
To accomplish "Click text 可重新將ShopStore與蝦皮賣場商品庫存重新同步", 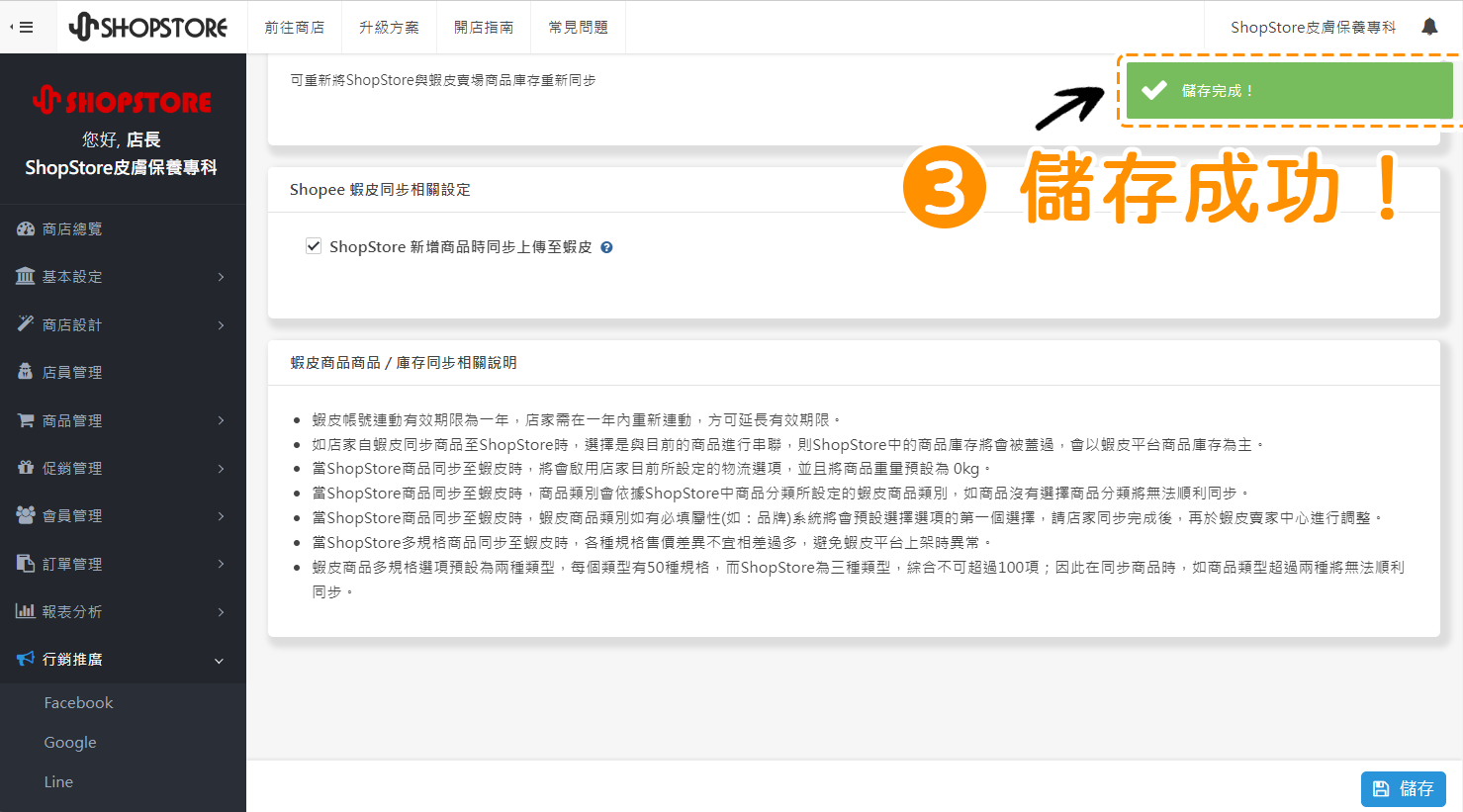I will click(x=443, y=80).
